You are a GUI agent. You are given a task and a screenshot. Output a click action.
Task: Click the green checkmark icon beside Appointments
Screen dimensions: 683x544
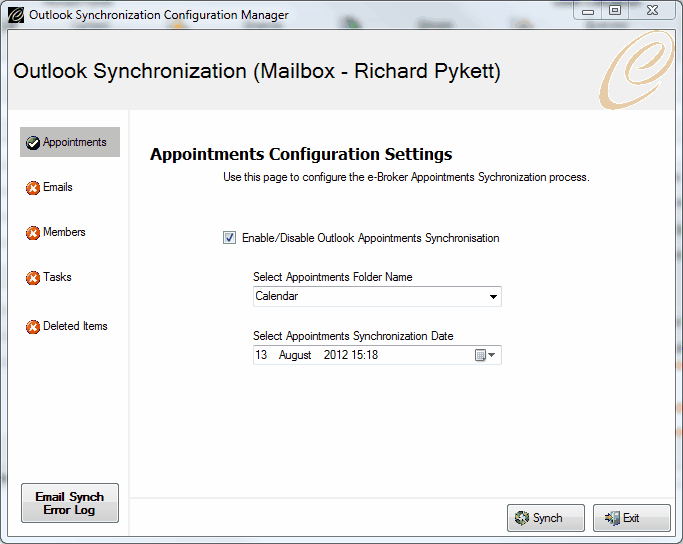click(x=33, y=142)
